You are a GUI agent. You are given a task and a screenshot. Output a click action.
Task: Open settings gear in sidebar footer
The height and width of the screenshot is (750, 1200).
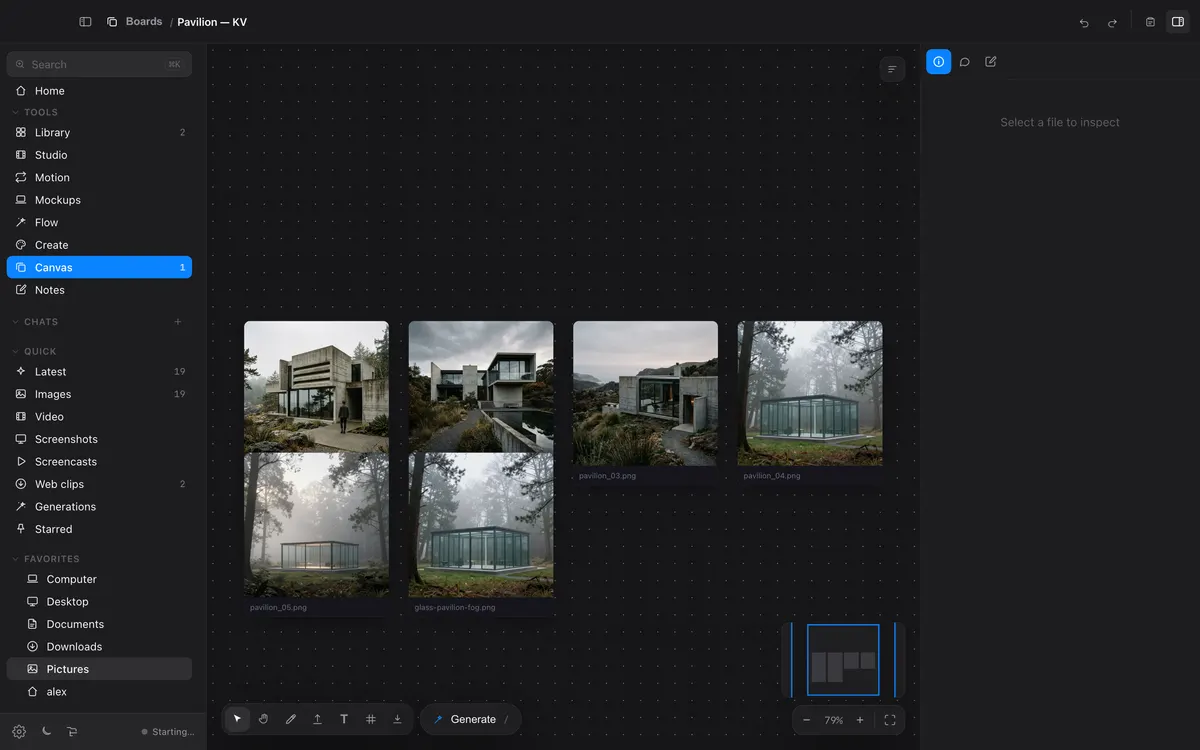19,731
